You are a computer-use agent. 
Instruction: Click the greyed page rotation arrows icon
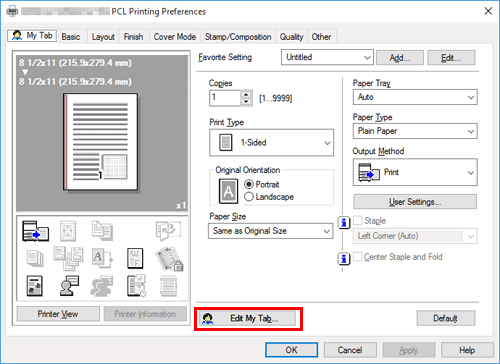[168, 231]
